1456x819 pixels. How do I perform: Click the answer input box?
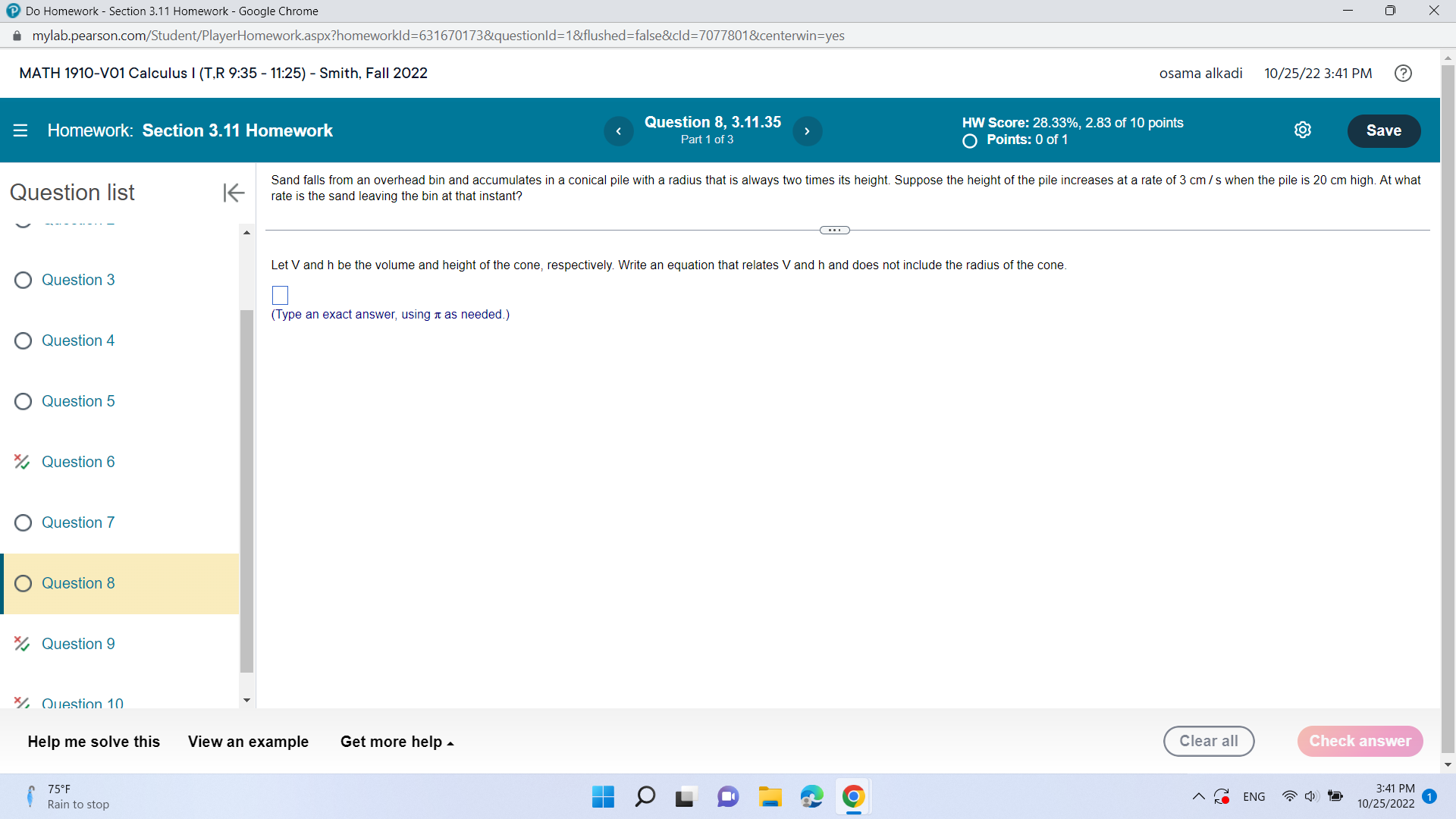click(280, 295)
